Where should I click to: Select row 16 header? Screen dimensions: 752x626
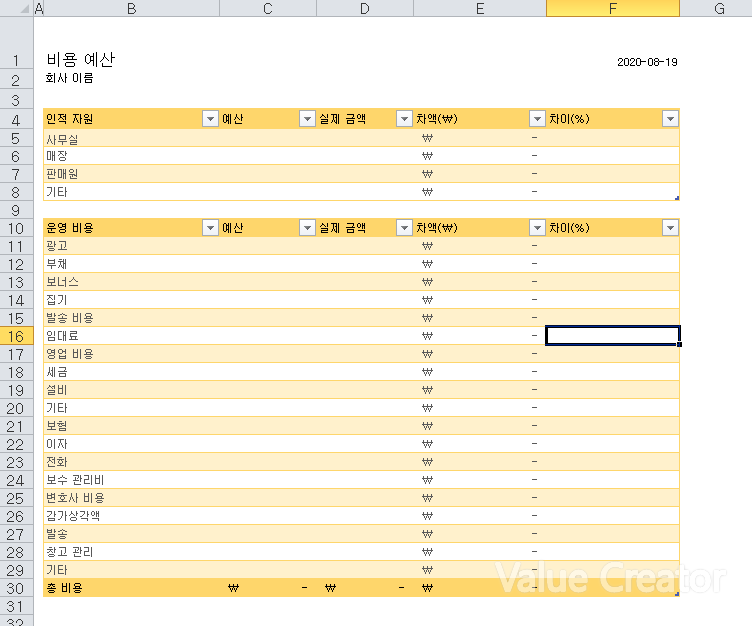[x=16, y=336]
